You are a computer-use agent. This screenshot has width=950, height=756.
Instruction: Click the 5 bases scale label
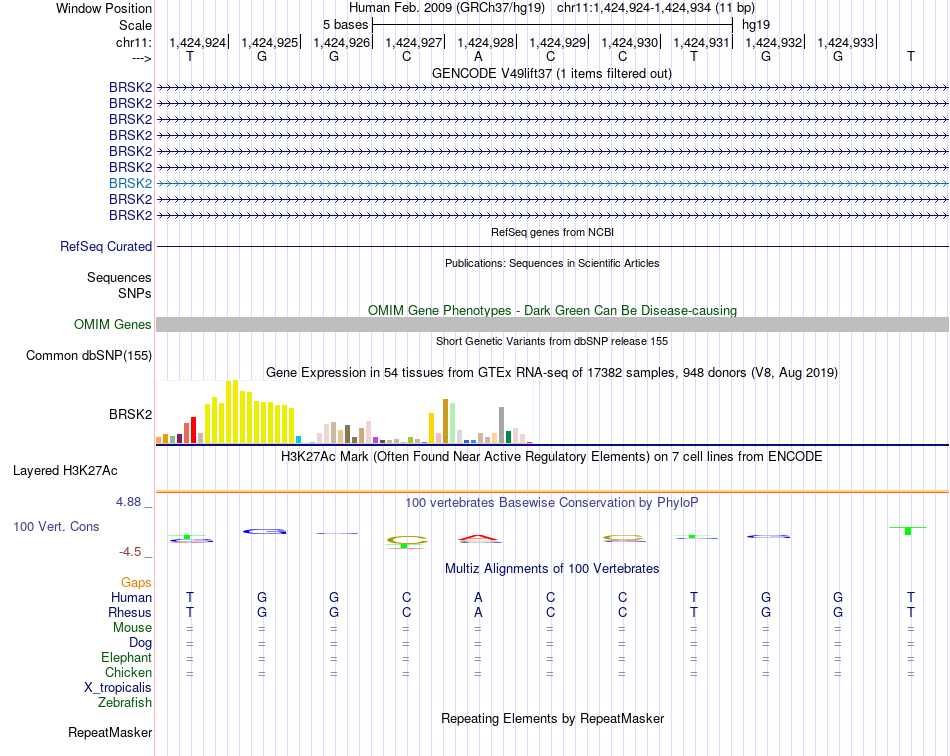pyautogui.click(x=345, y=25)
